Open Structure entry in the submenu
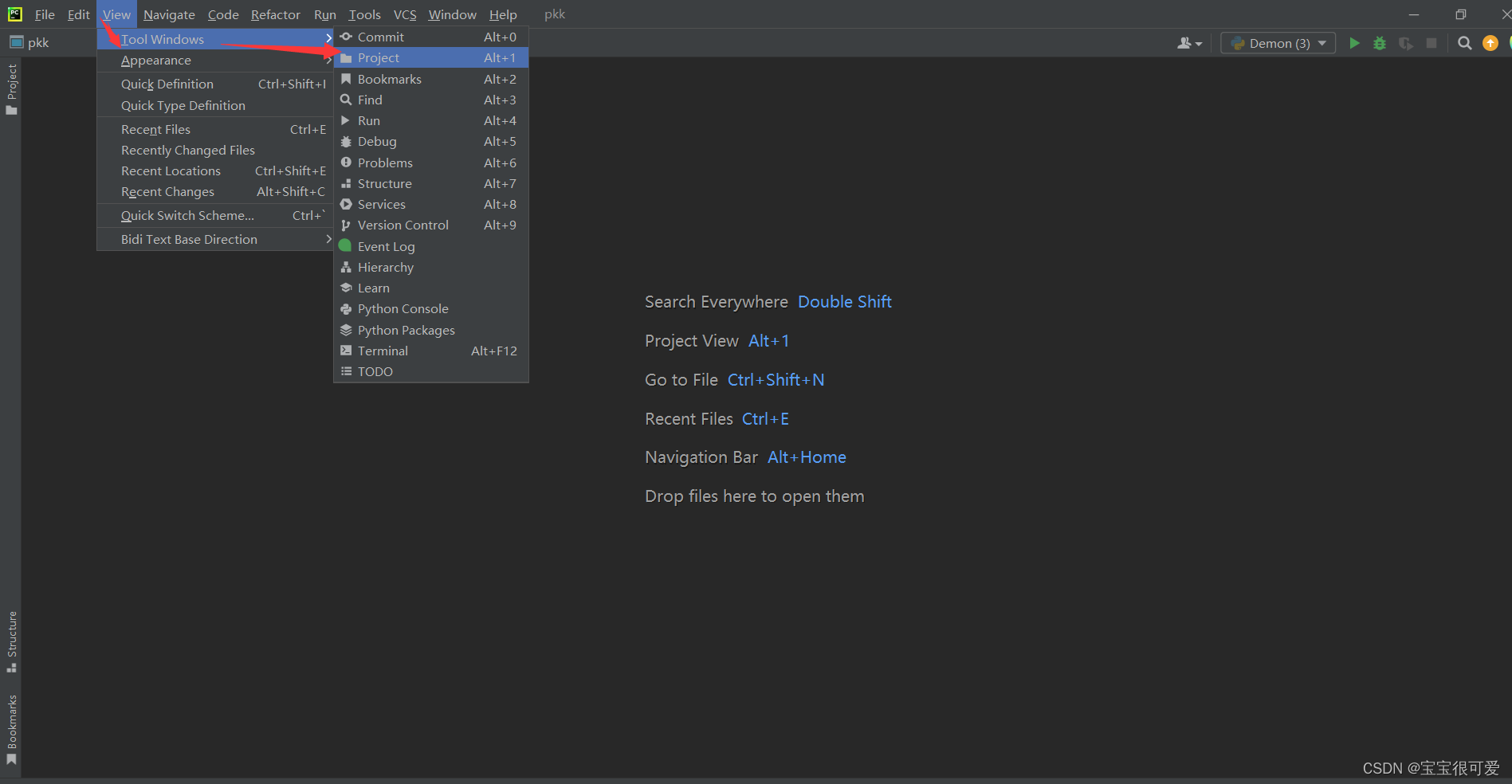Viewport: 1512px width, 784px height. coord(430,183)
